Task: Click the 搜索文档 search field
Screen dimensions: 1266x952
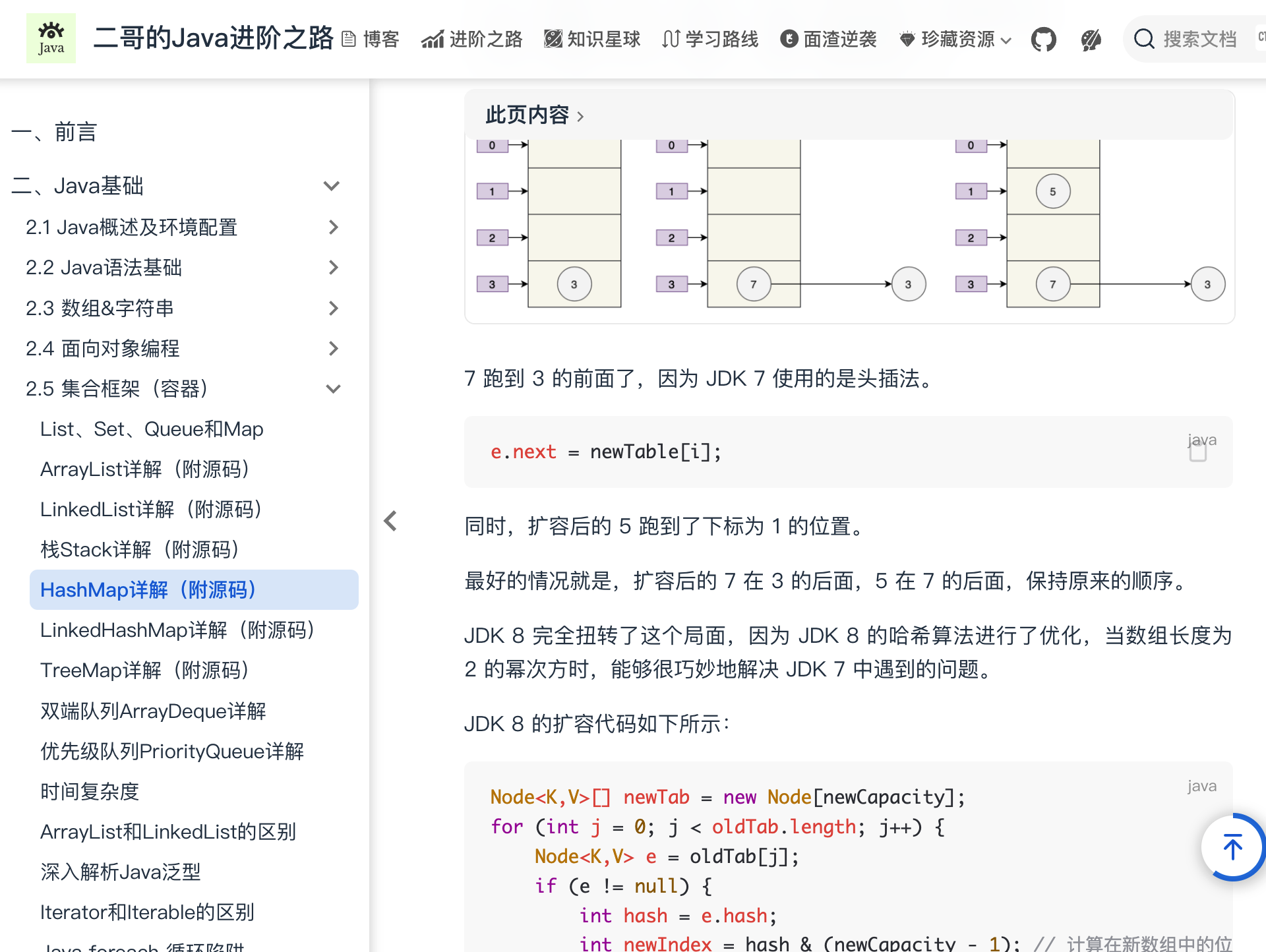Action: click(x=1200, y=39)
